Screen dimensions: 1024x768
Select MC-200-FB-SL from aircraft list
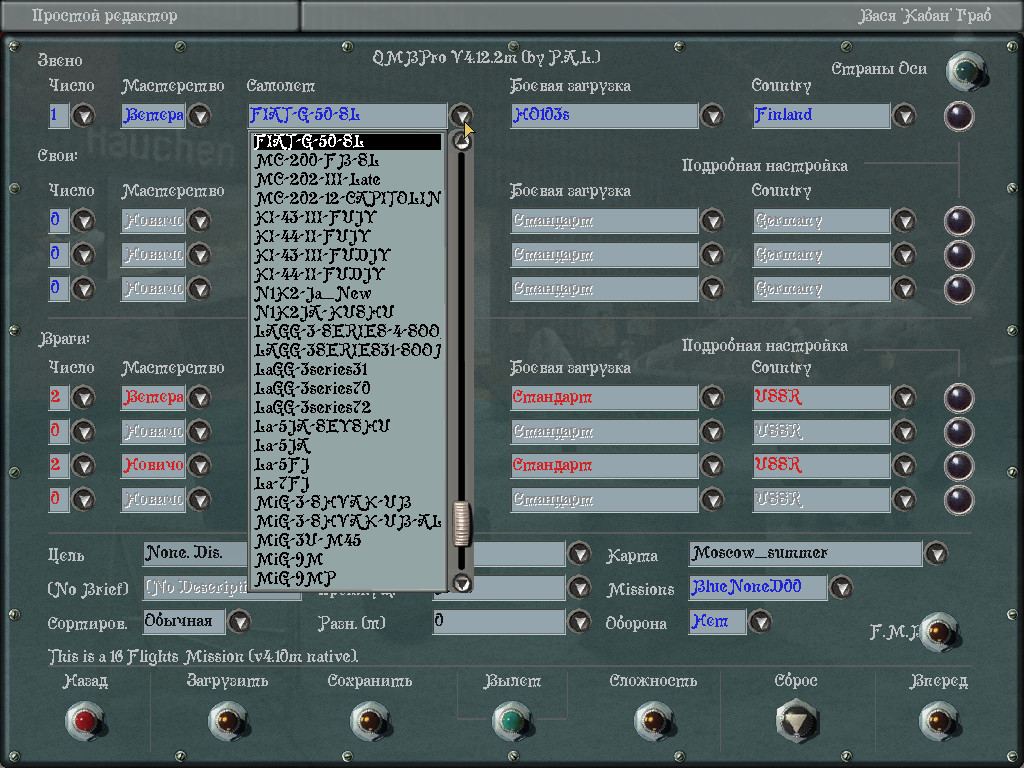[x=347, y=161]
